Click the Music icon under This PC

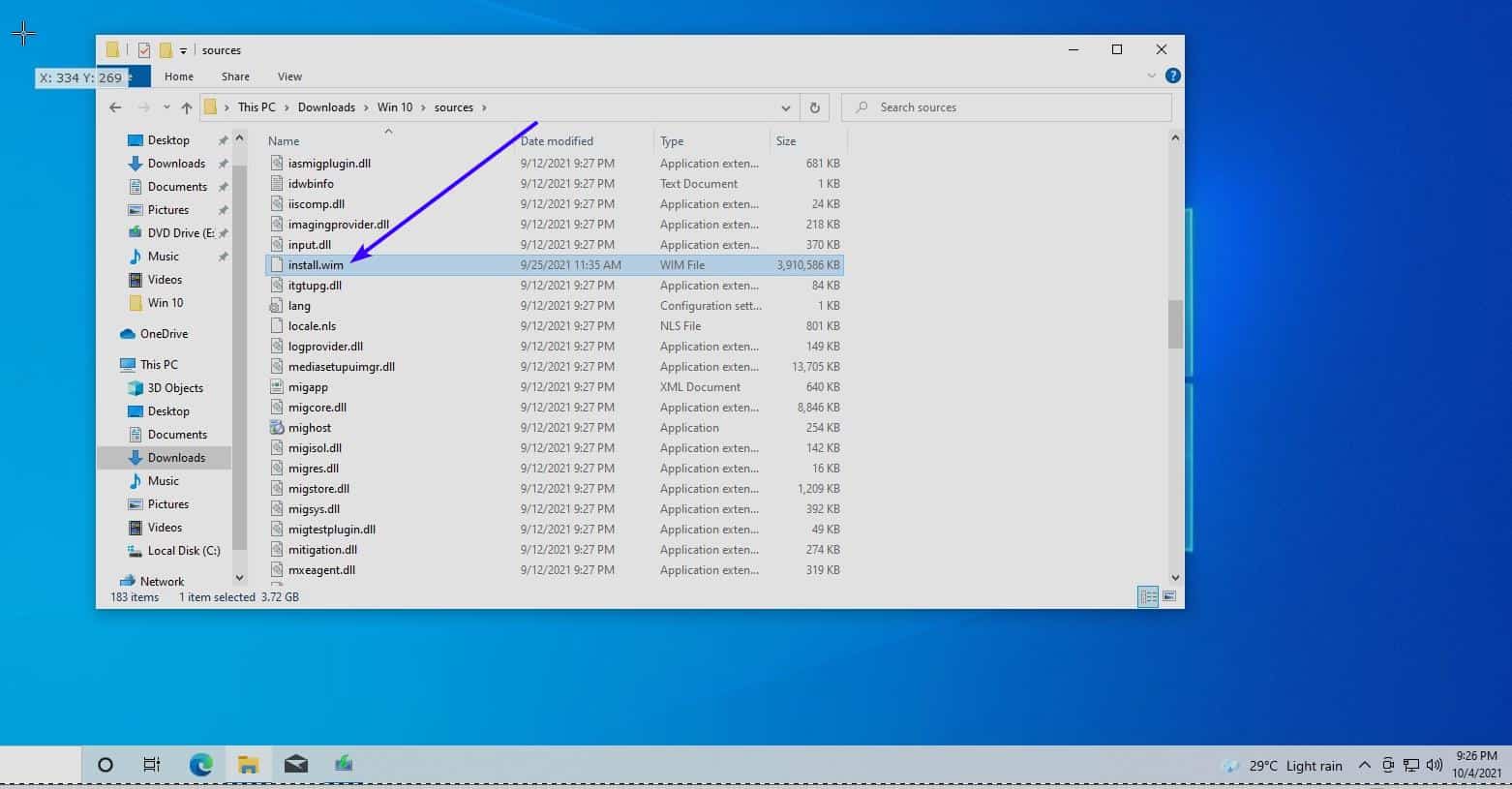point(136,481)
